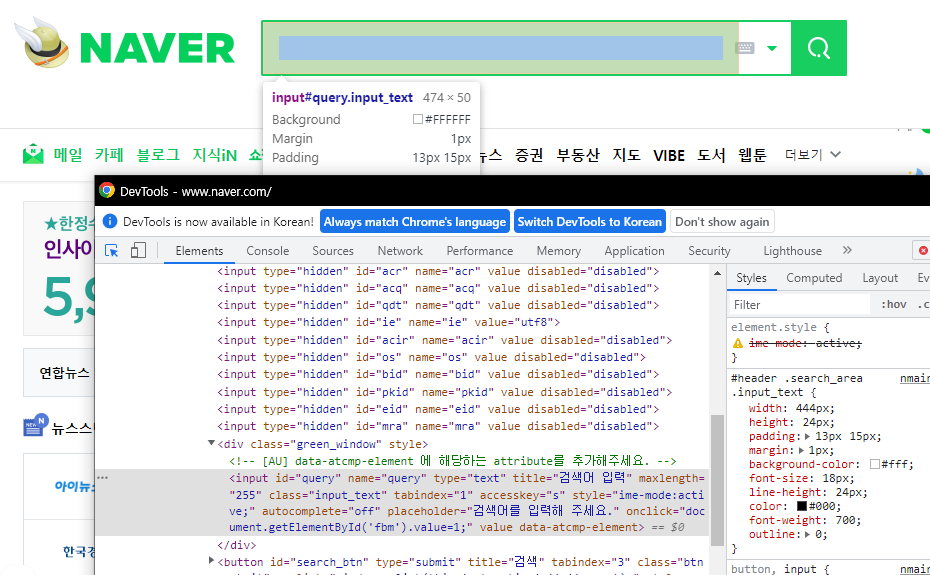This screenshot has height=575, width=930.
Task: Switch to the Console tab
Action: pyautogui.click(x=267, y=251)
